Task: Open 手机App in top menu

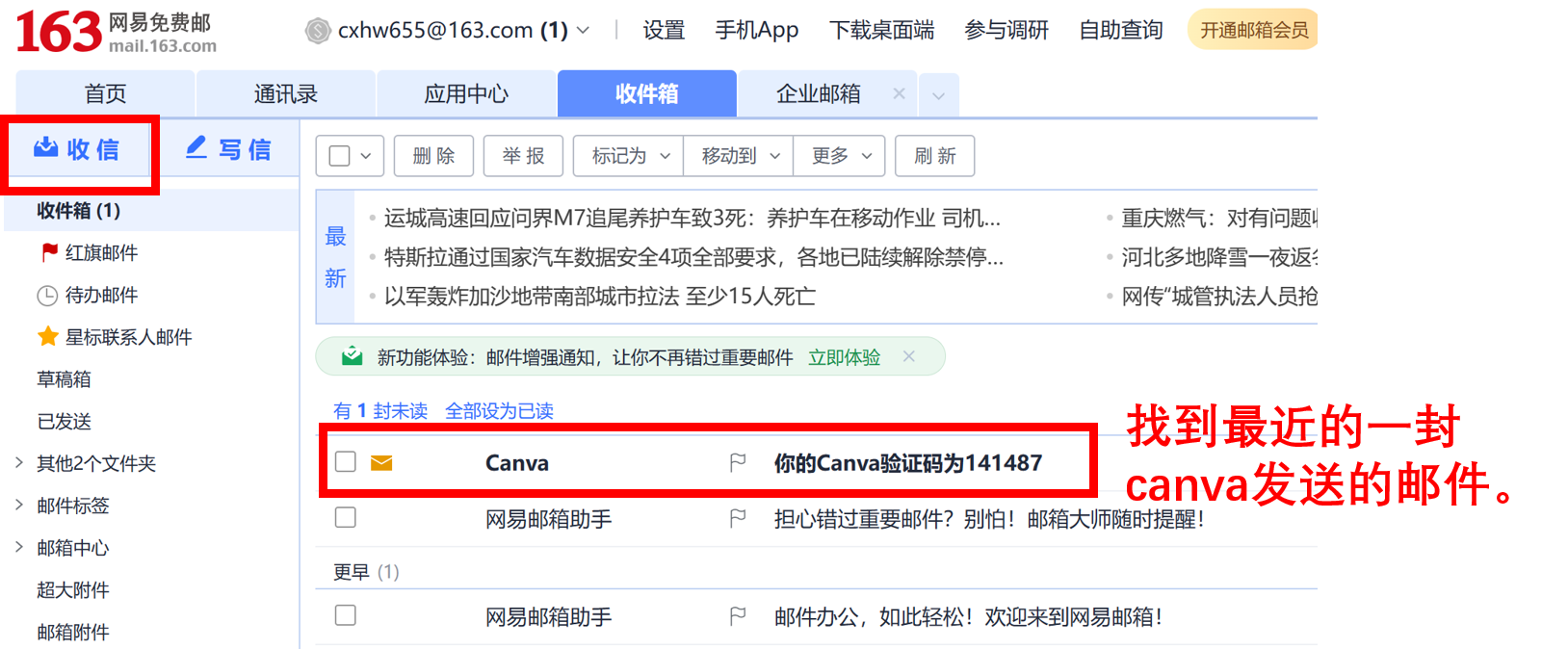Action: [x=757, y=31]
